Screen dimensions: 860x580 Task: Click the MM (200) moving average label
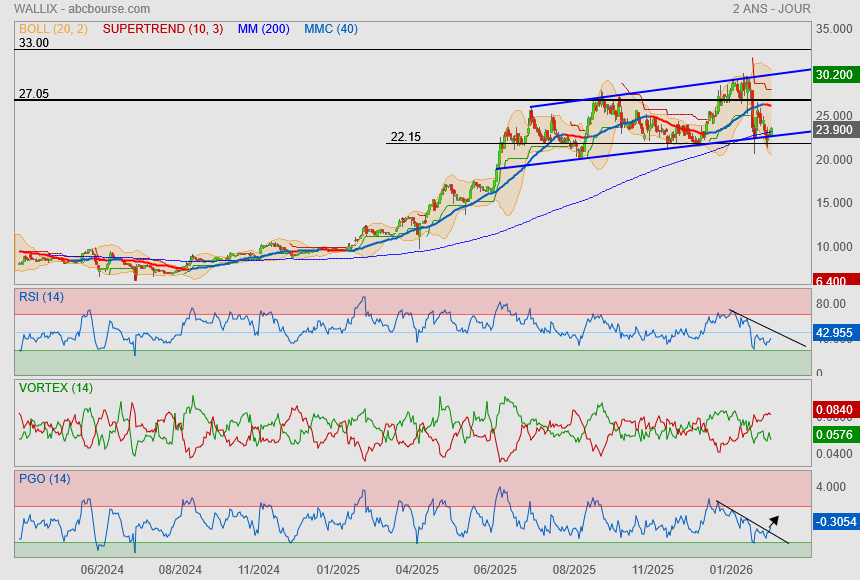click(x=264, y=29)
